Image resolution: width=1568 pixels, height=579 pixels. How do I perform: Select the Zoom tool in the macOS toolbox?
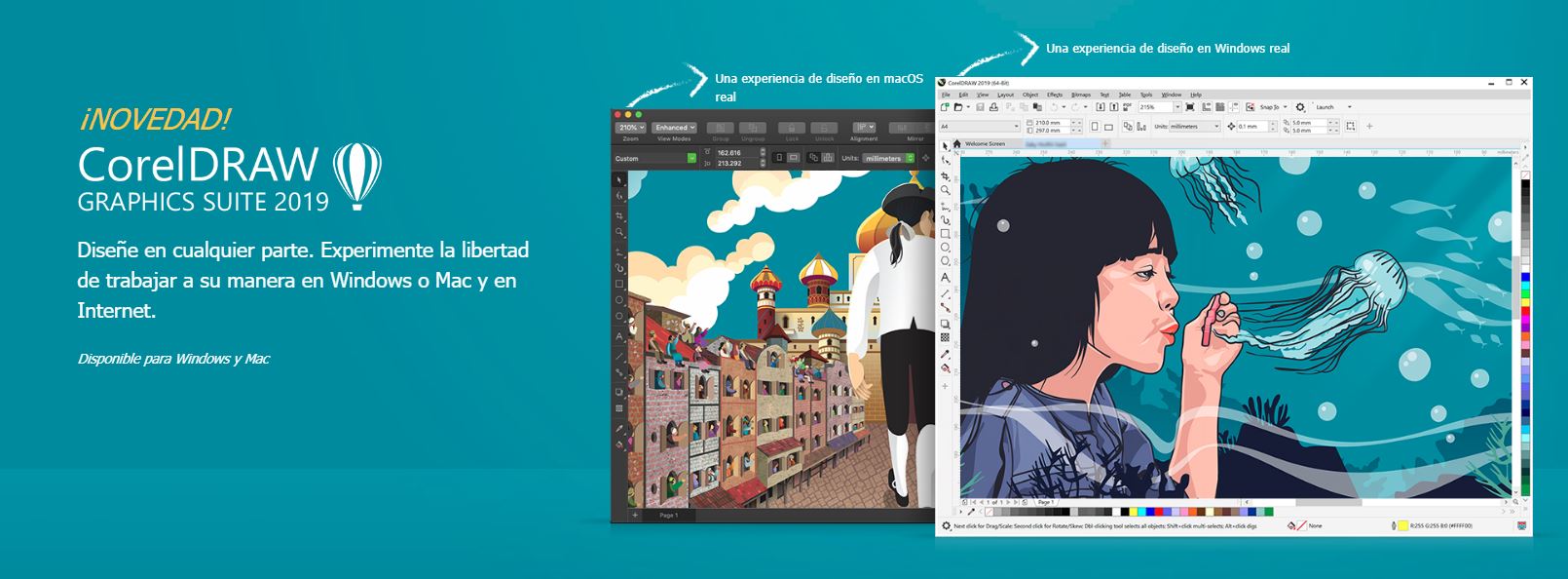619,232
